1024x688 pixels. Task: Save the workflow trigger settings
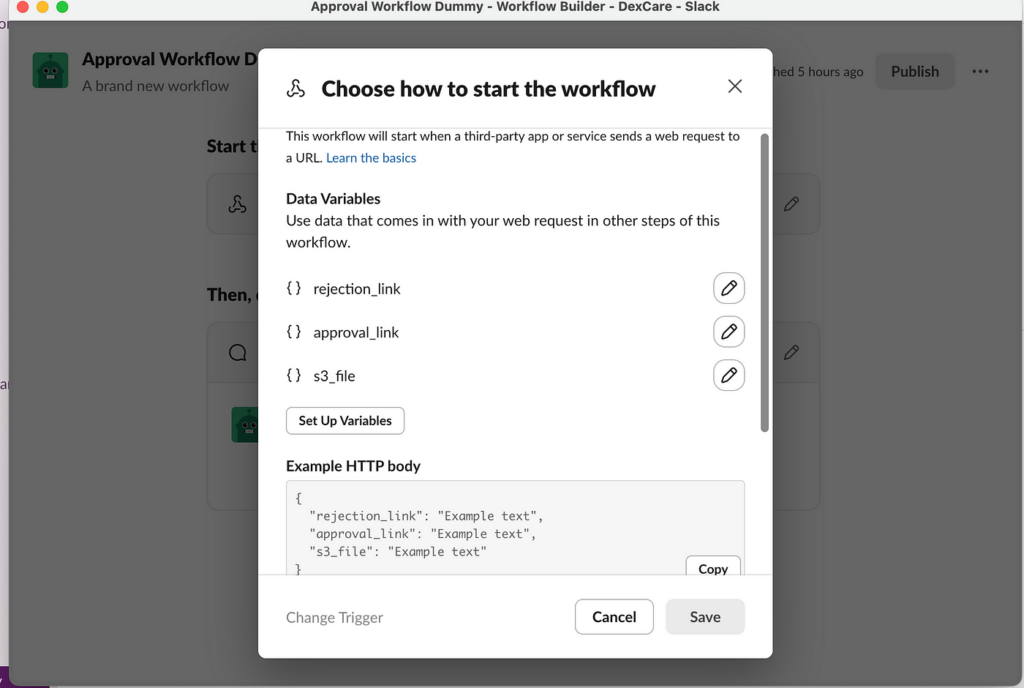[705, 617]
